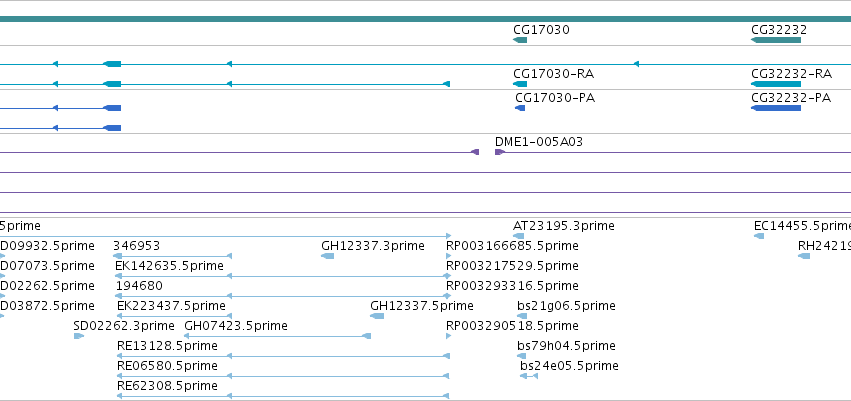
Task: Select the CG17030 gene arrow glyph
Action: (520, 40)
